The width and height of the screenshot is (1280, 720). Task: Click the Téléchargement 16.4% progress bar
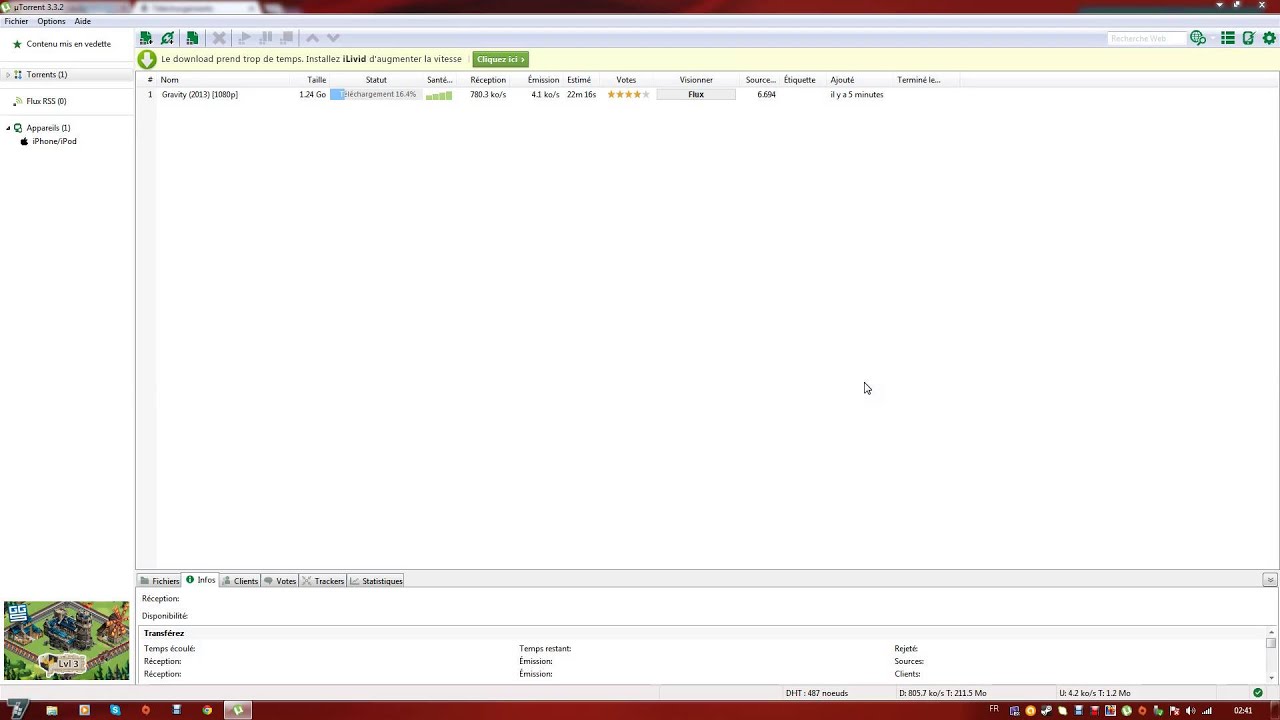click(374, 94)
